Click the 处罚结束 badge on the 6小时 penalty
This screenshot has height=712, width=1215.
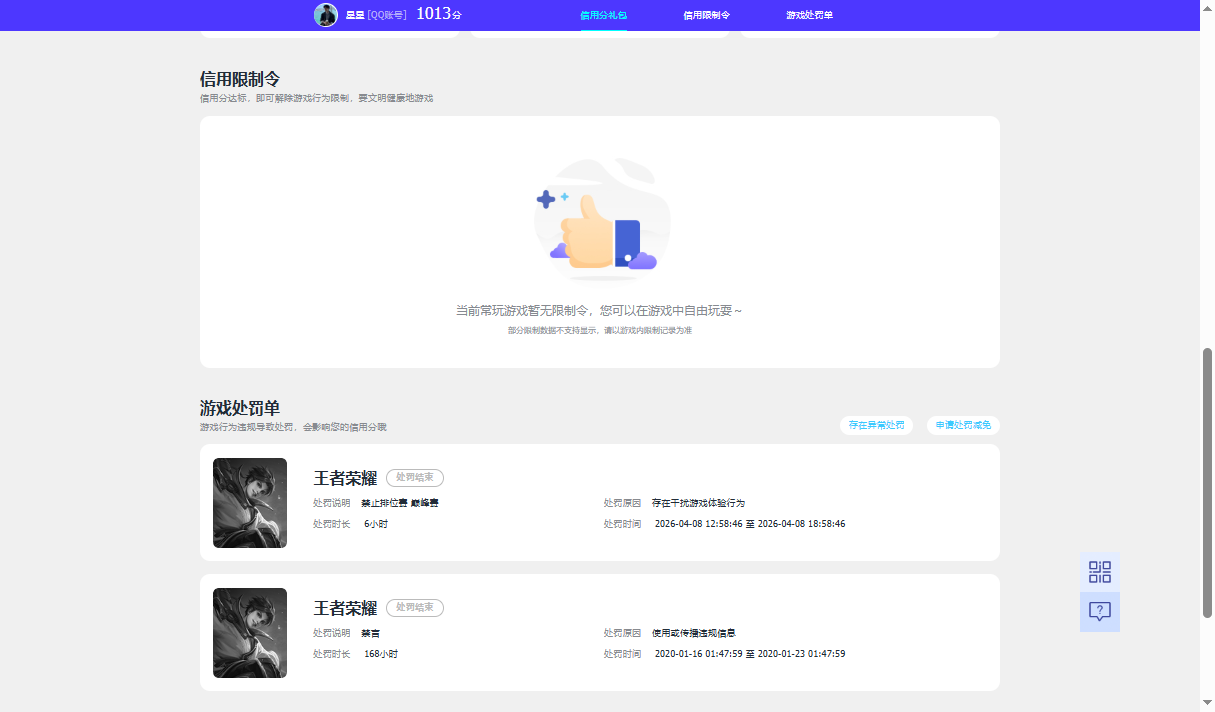(x=415, y=478)
